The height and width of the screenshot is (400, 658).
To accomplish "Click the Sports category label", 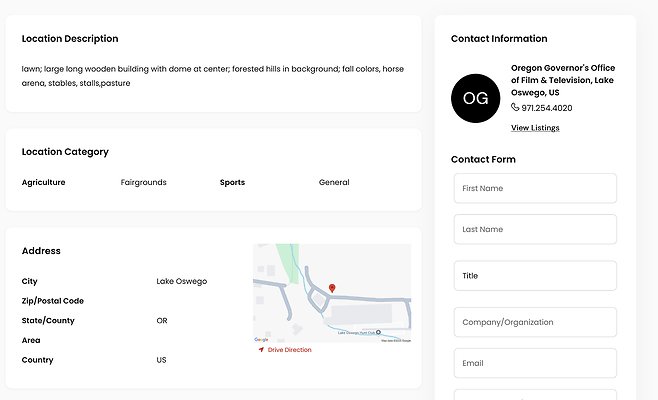I will (232, 183).
